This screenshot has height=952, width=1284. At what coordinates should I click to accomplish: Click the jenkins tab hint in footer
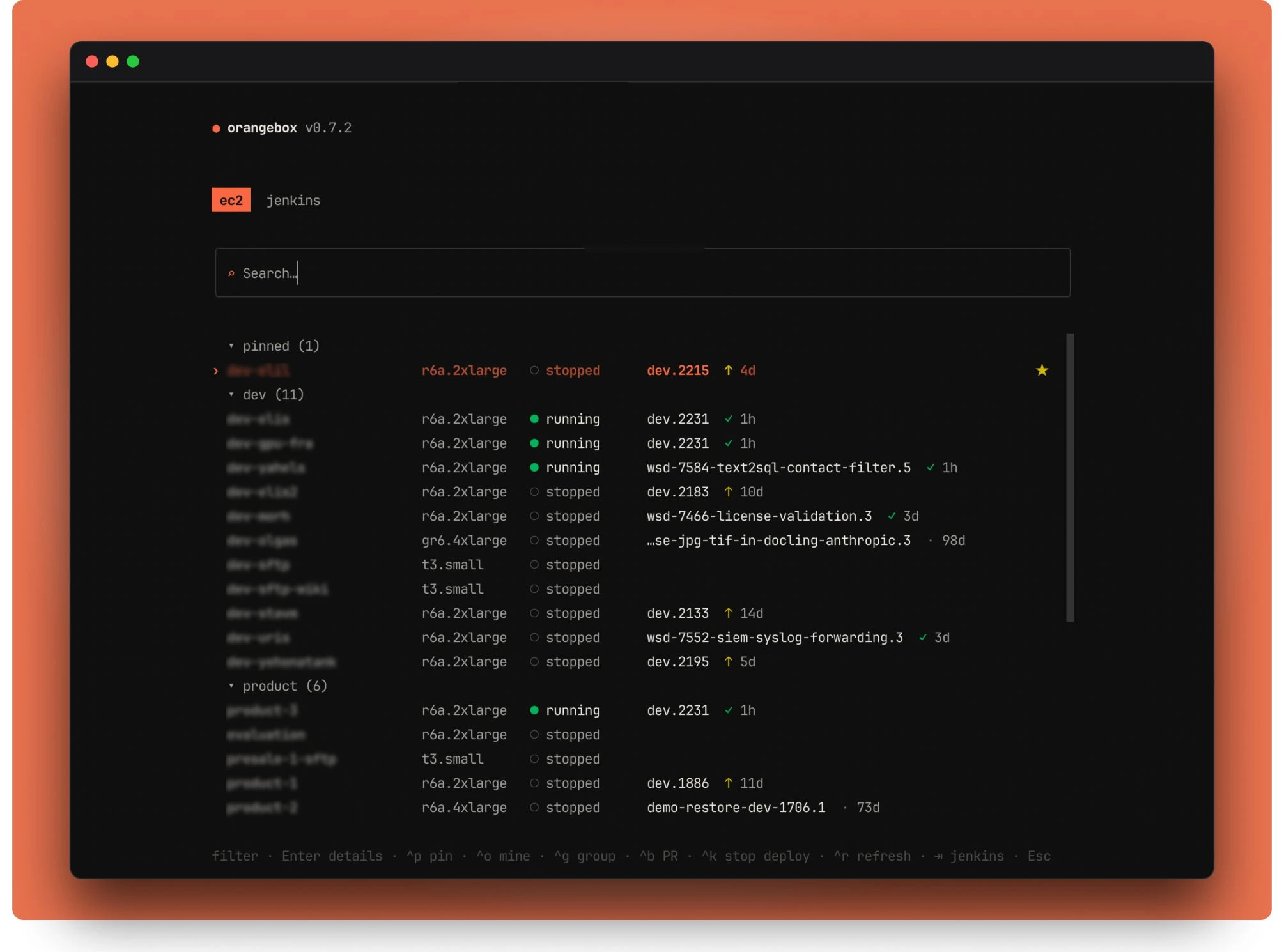click(x=969, y=856)
